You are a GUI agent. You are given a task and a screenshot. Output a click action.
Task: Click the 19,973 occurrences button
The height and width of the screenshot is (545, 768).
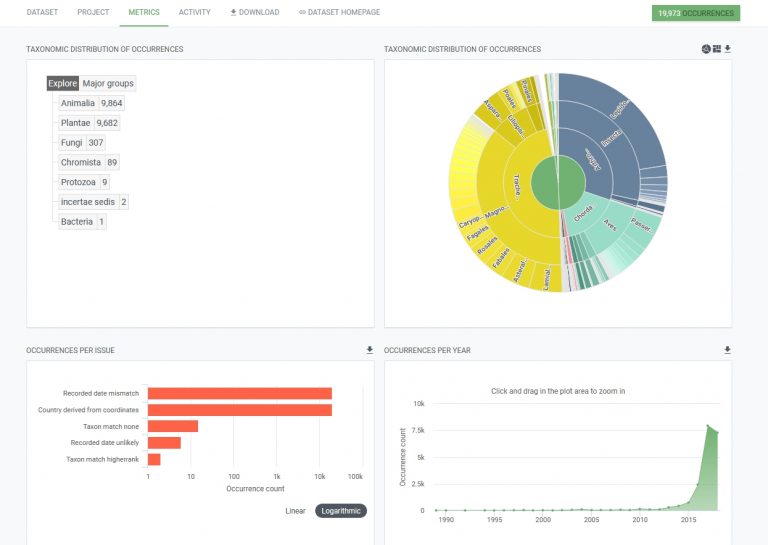[695, 13]
